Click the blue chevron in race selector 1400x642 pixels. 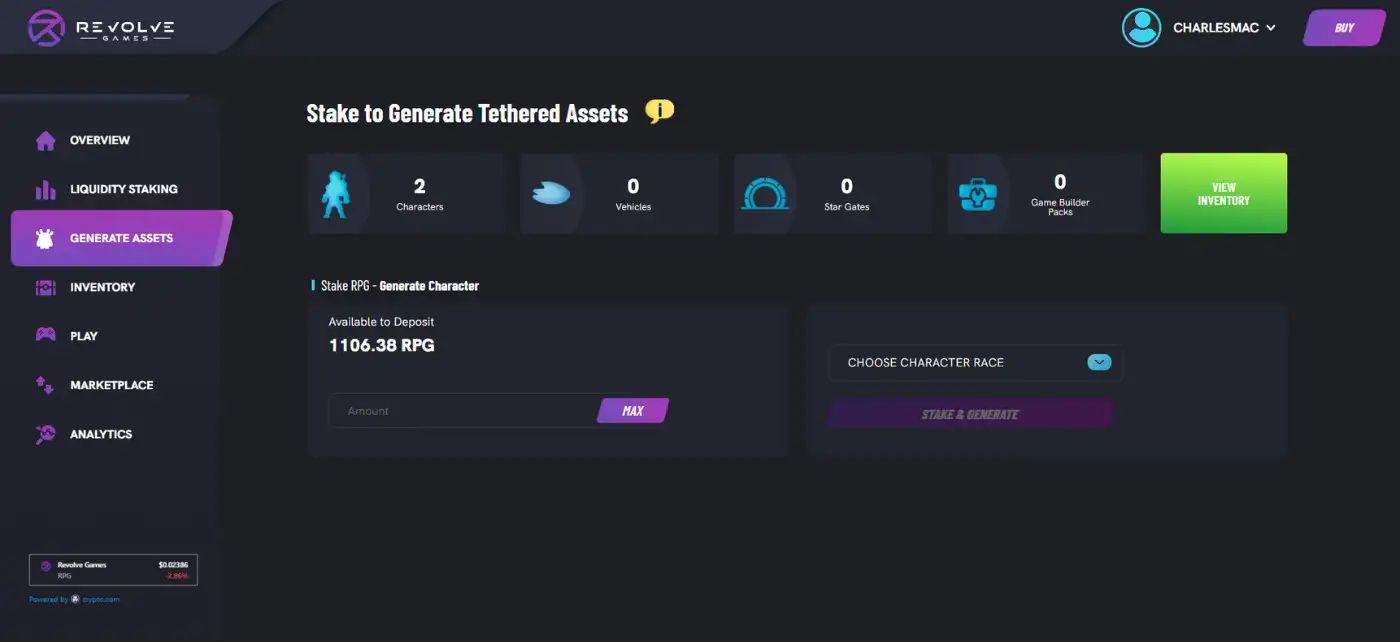click(1099, 363)
